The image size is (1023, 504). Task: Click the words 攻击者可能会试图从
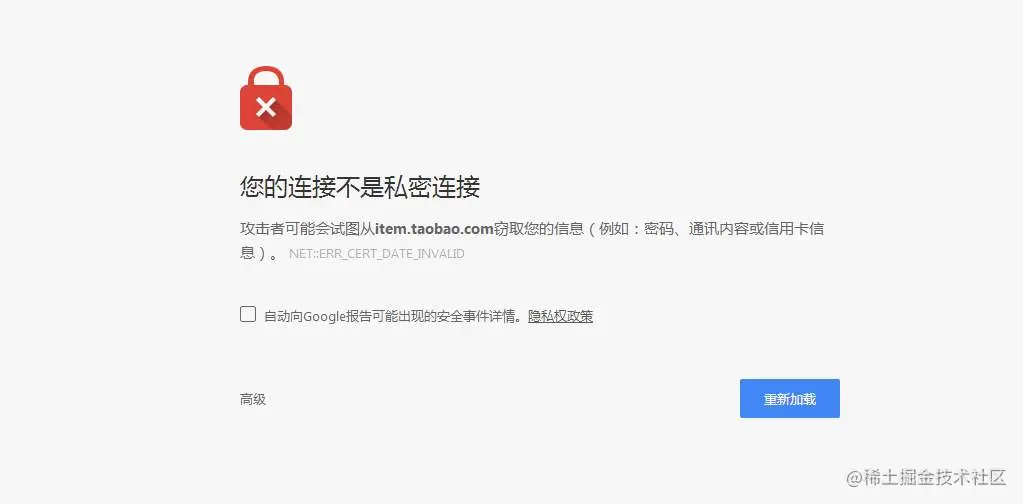[x=307, y=229]
